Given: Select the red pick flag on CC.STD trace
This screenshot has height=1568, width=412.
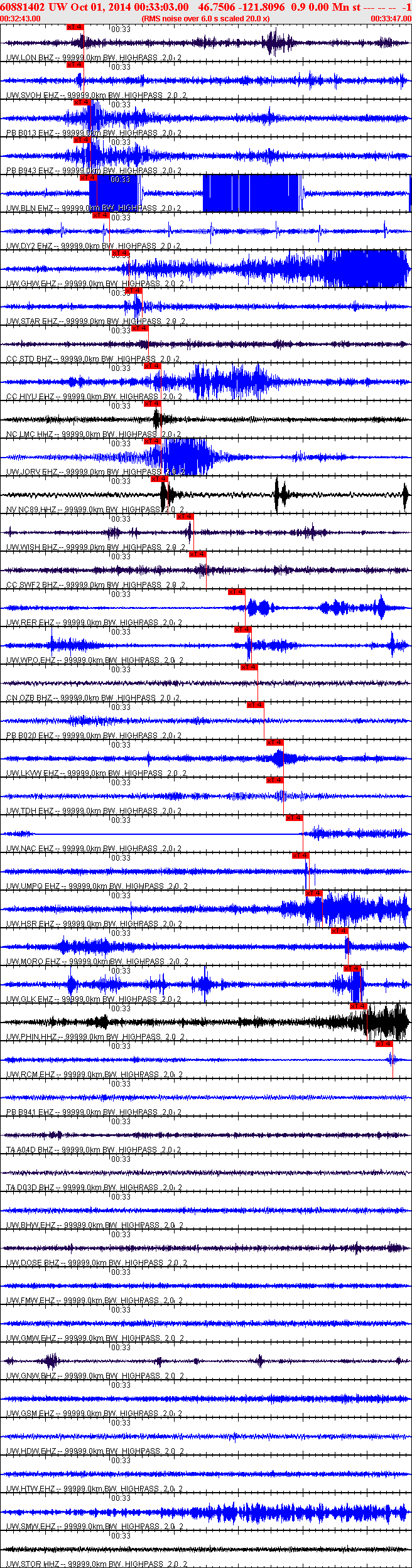Looking at the screenshot, I should [x=139, y=328].
